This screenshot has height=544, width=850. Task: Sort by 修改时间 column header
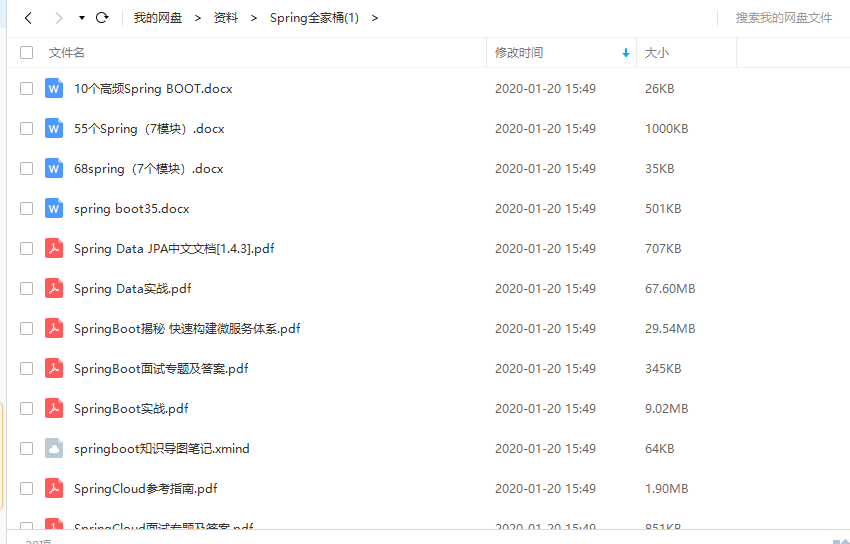(519, 53)
